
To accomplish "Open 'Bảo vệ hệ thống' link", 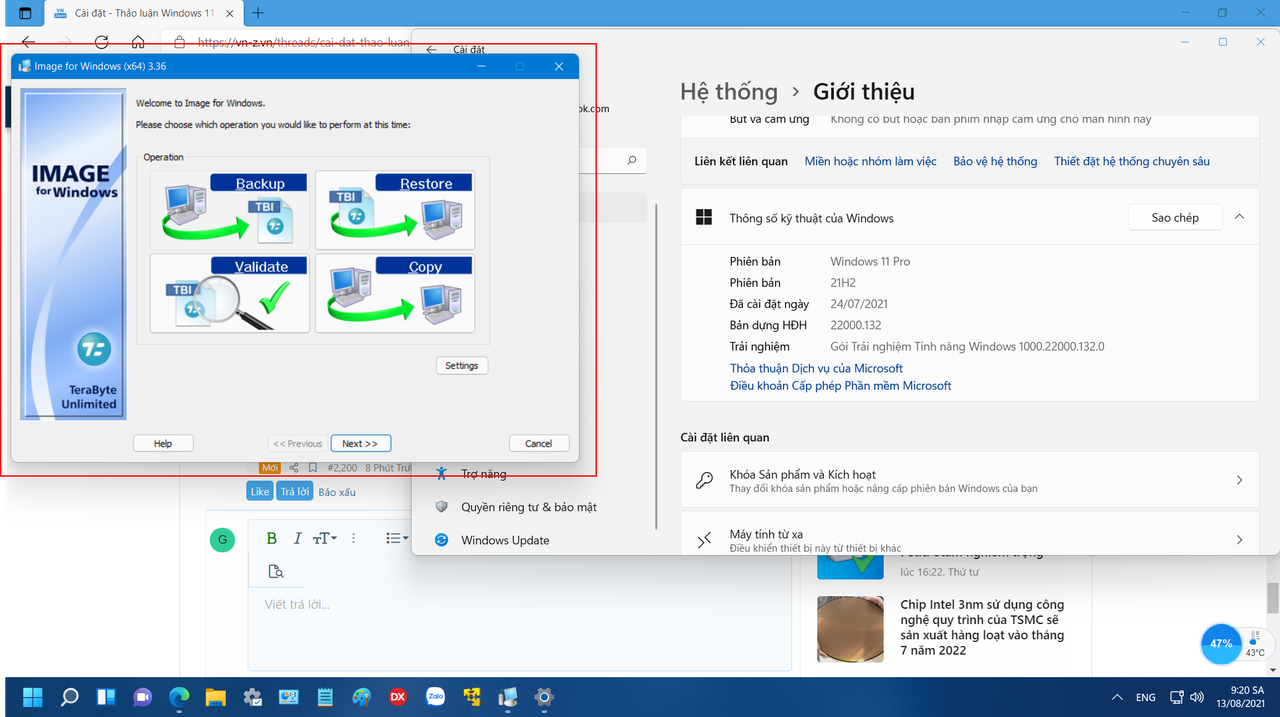I will [x=995, y=161].
